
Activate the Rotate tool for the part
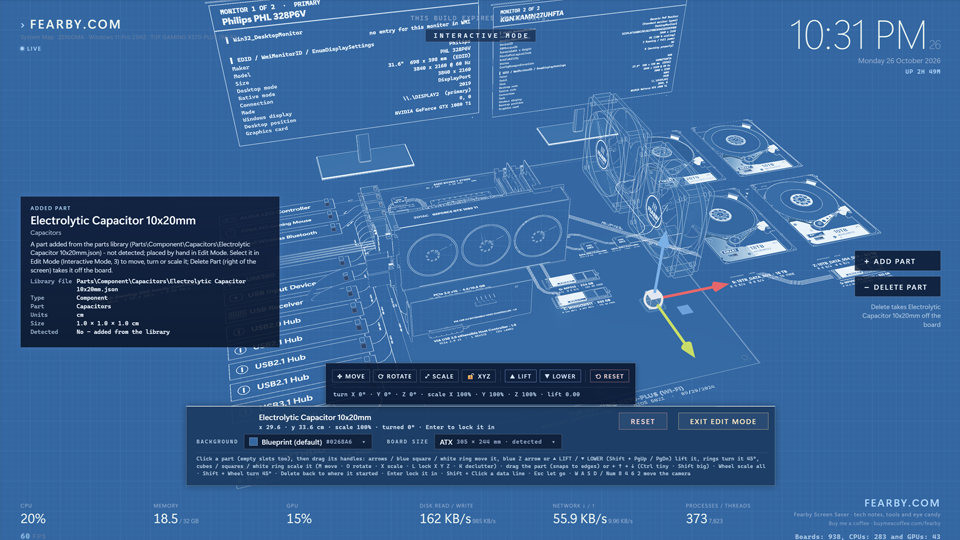point(395,377)
